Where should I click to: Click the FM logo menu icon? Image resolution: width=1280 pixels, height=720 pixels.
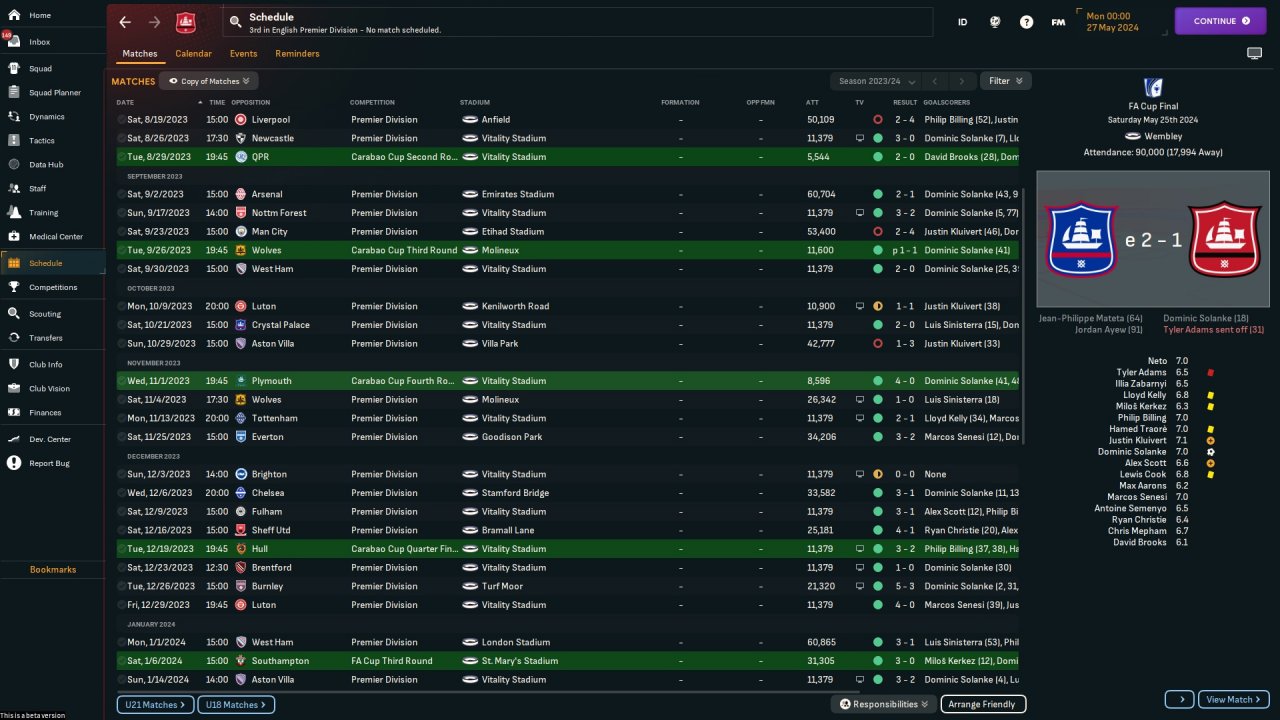click(1058, 22)
